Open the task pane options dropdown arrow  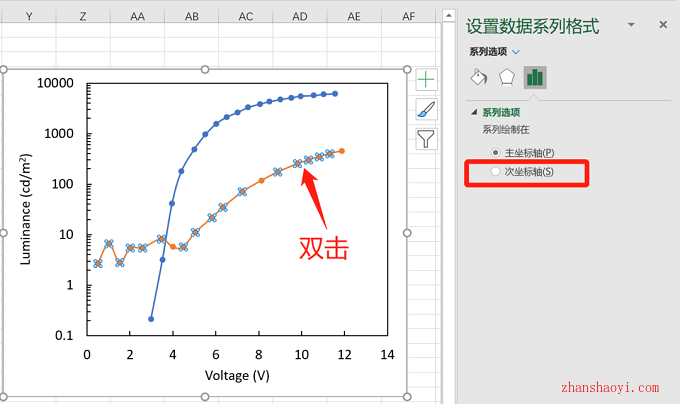(631, 25)
